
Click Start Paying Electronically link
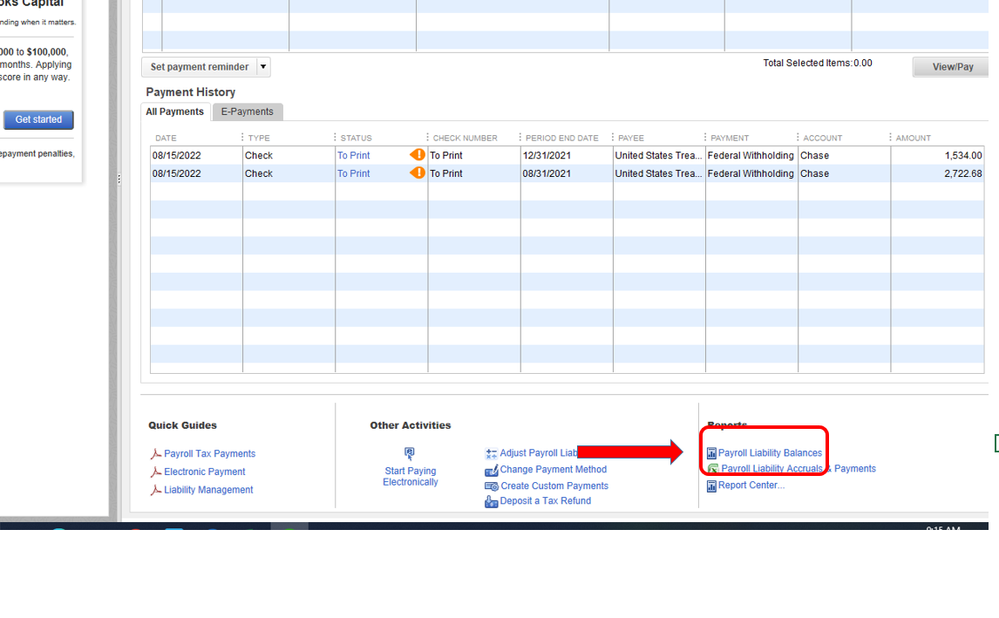(410, 477)
